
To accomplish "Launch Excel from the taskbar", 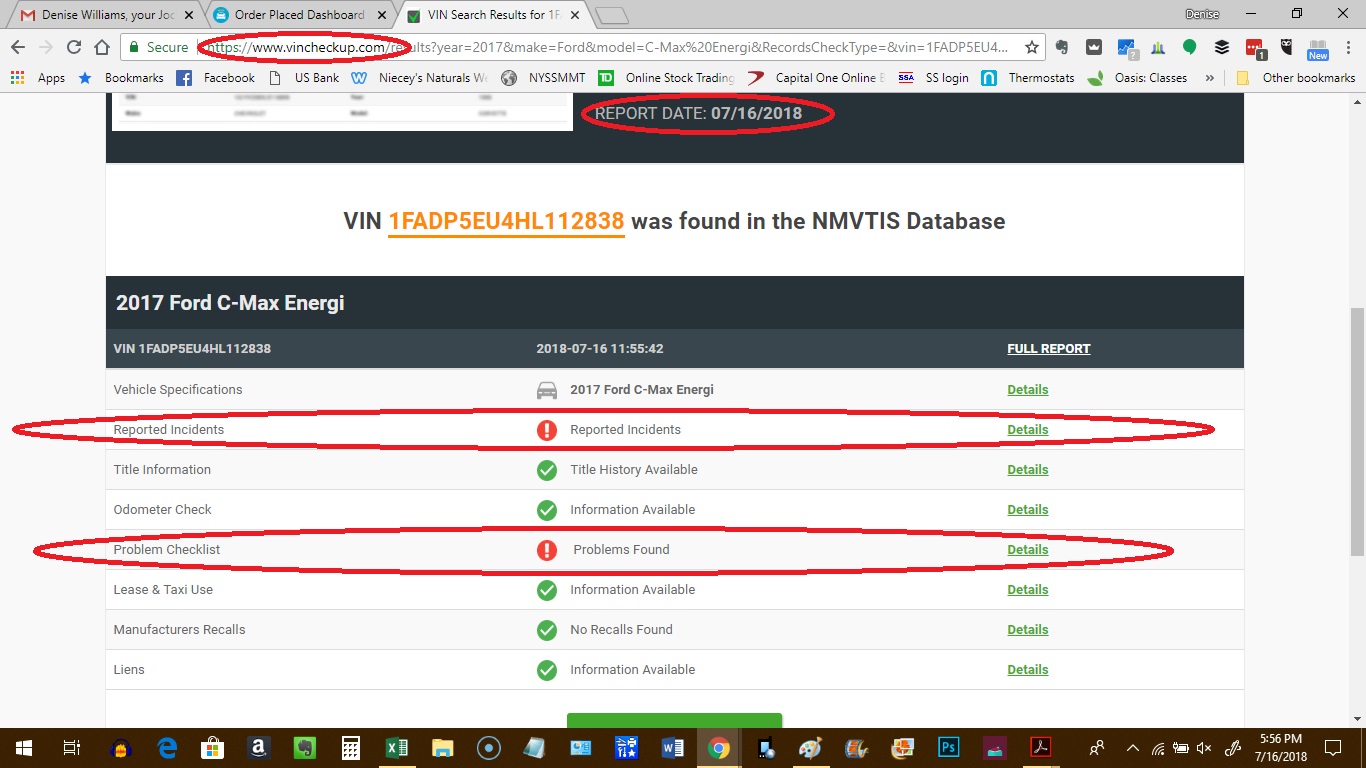I will pos(397,747).
